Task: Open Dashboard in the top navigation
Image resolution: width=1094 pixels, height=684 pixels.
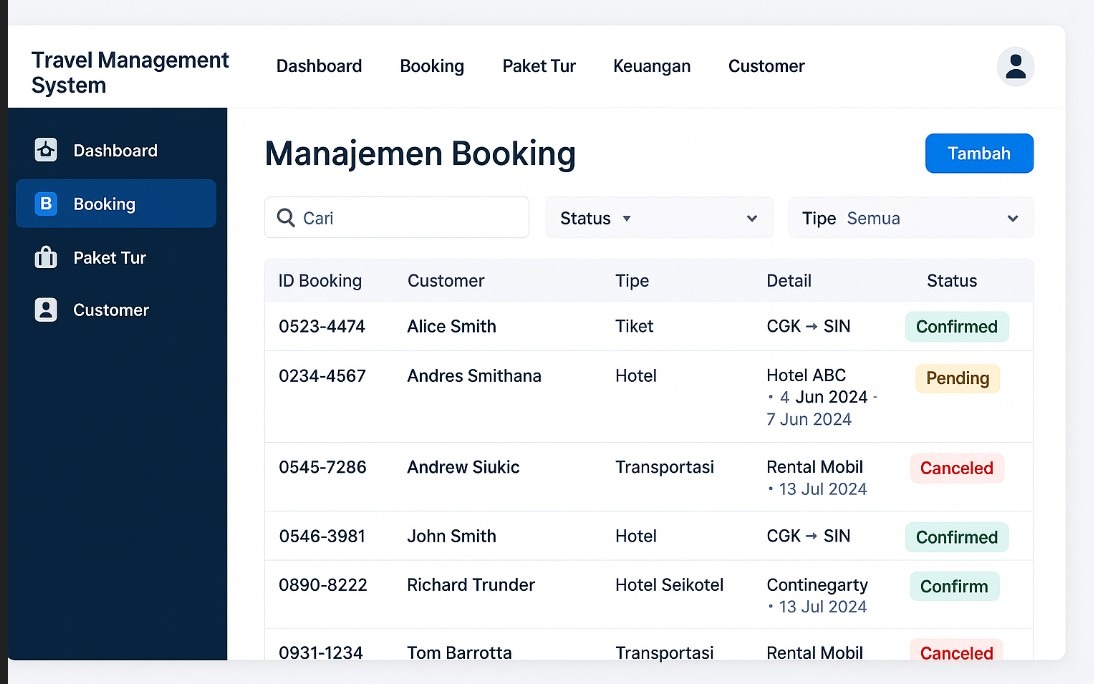Action: coord(319,66)
